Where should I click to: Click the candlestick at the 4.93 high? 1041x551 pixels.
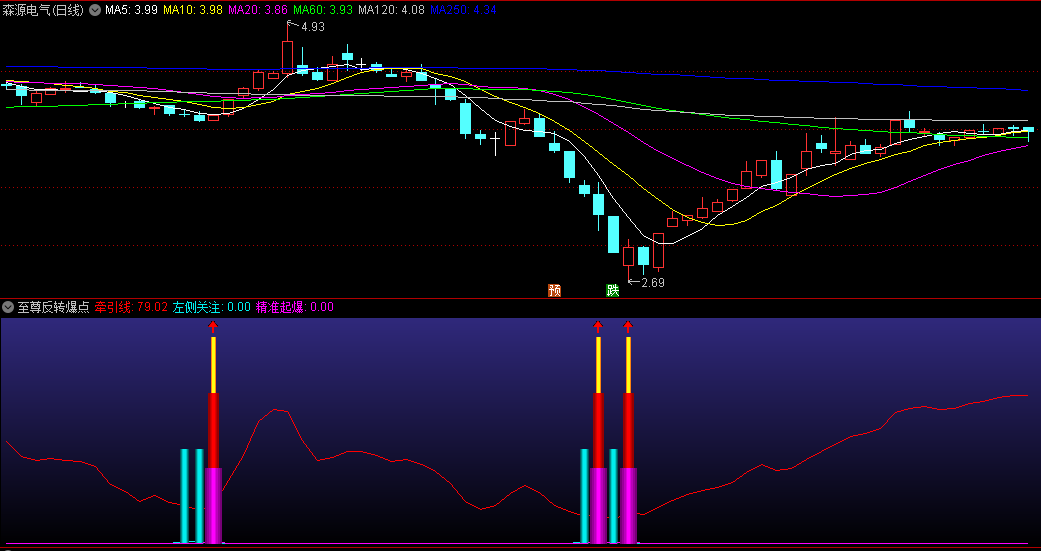[287, 50]
